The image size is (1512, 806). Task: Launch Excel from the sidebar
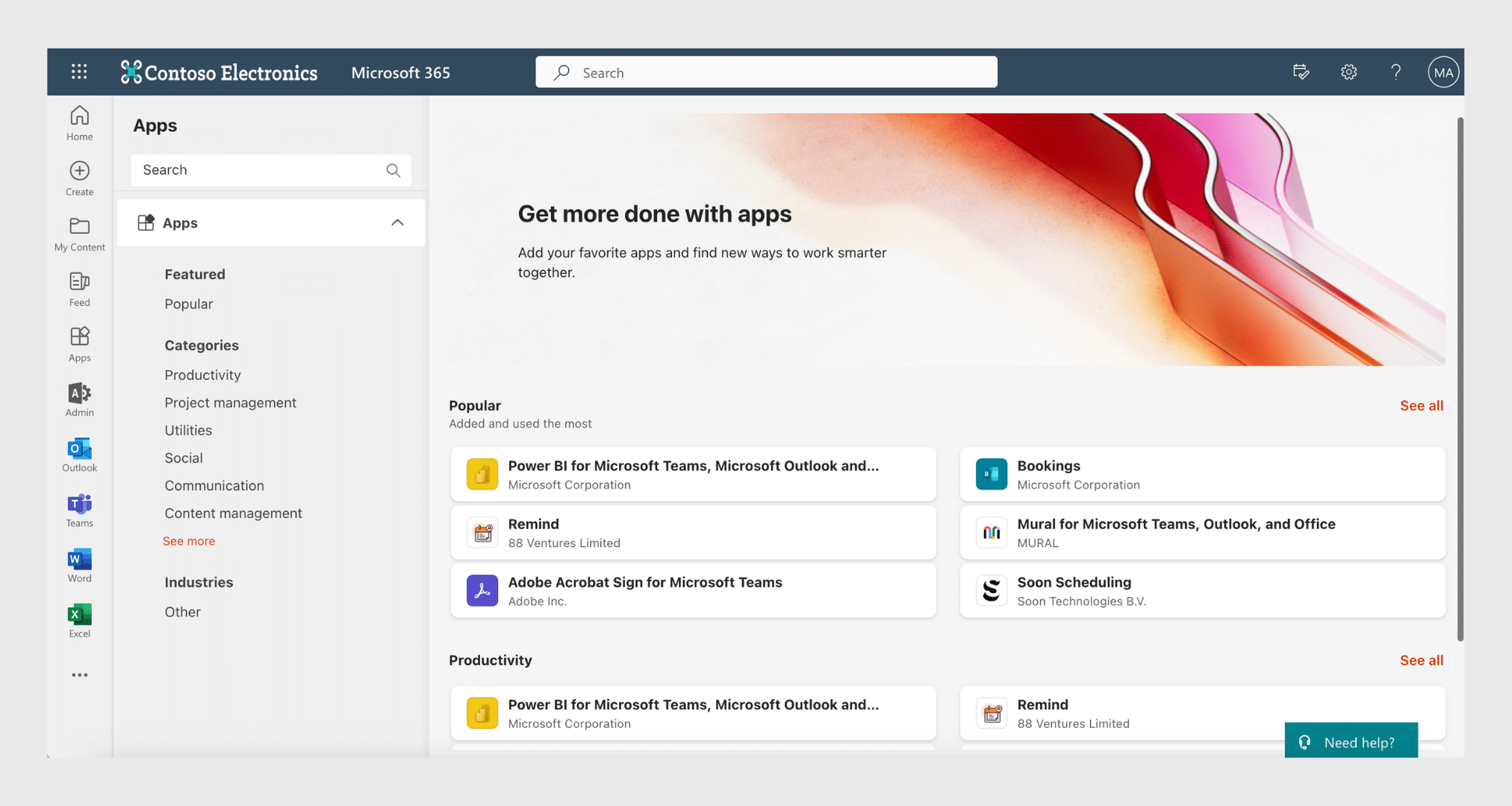pyautogui.click(x=78, y=619)
